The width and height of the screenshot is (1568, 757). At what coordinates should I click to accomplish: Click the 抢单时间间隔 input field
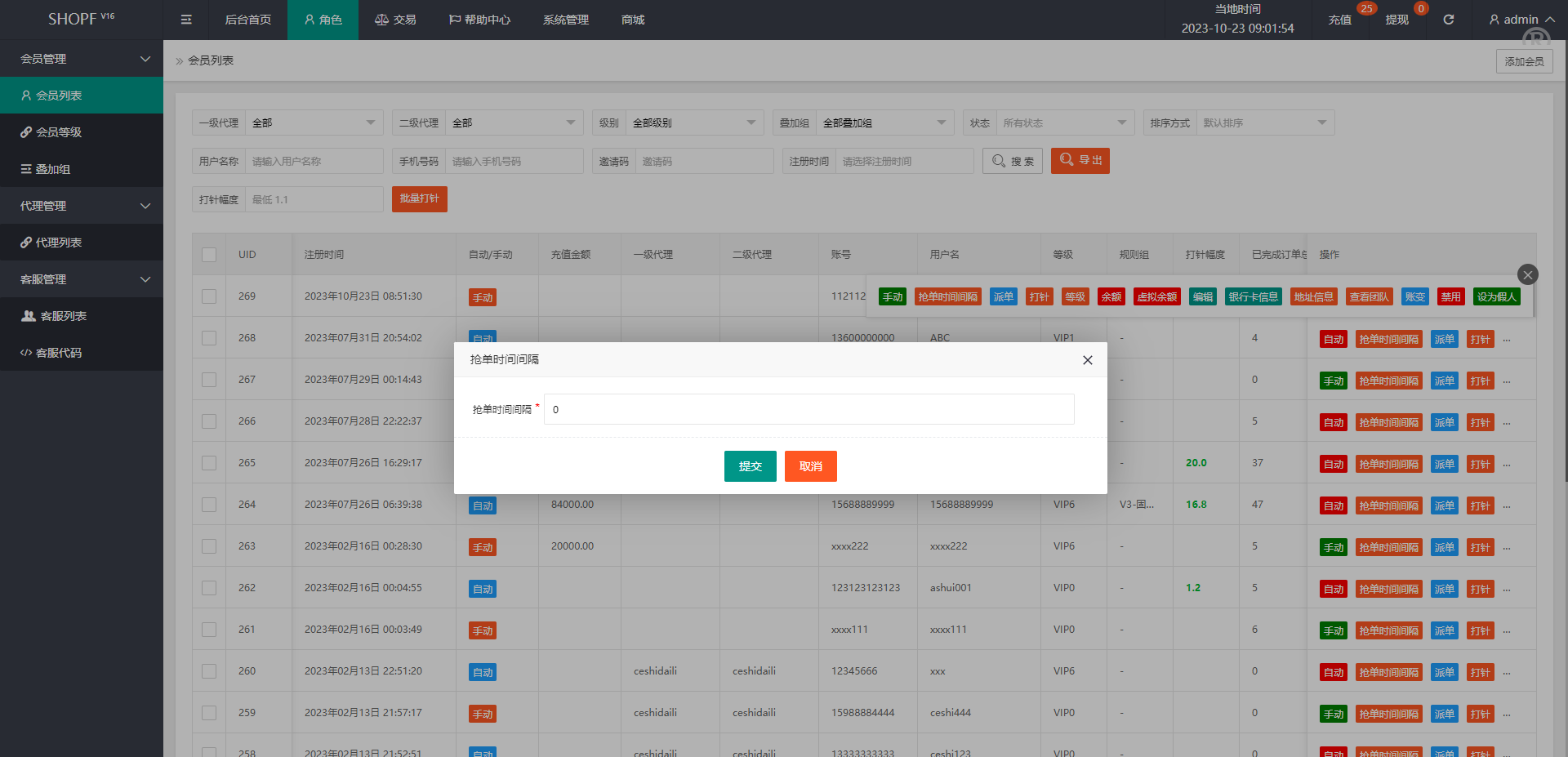(808, 409)
